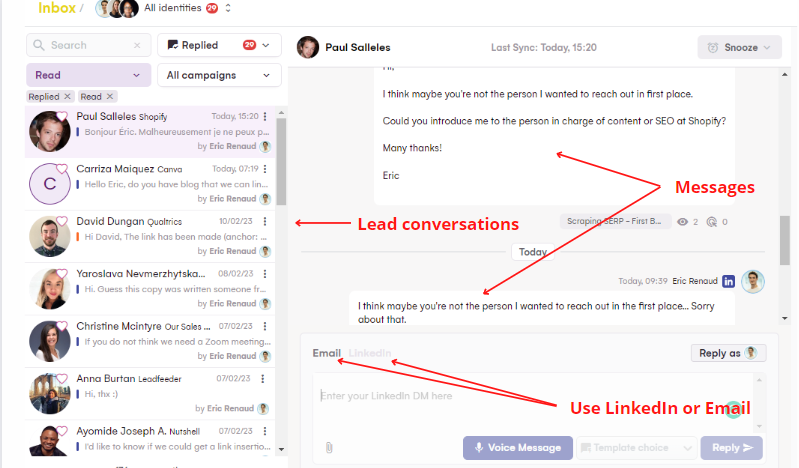The height and width of the screenshot is (468, 799).
Task: Open the All campaigns dropdown
Action: (x=219, y=75)
